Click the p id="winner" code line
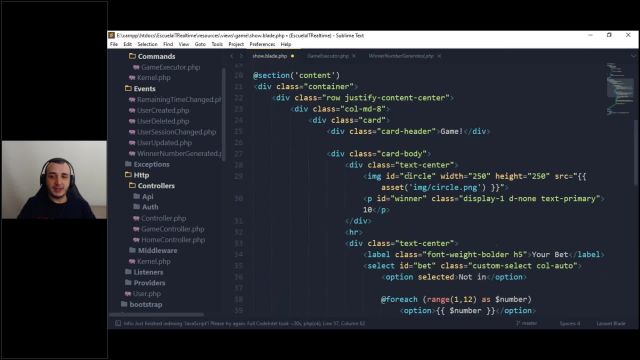The image size is (640, 360). [484, 199]
